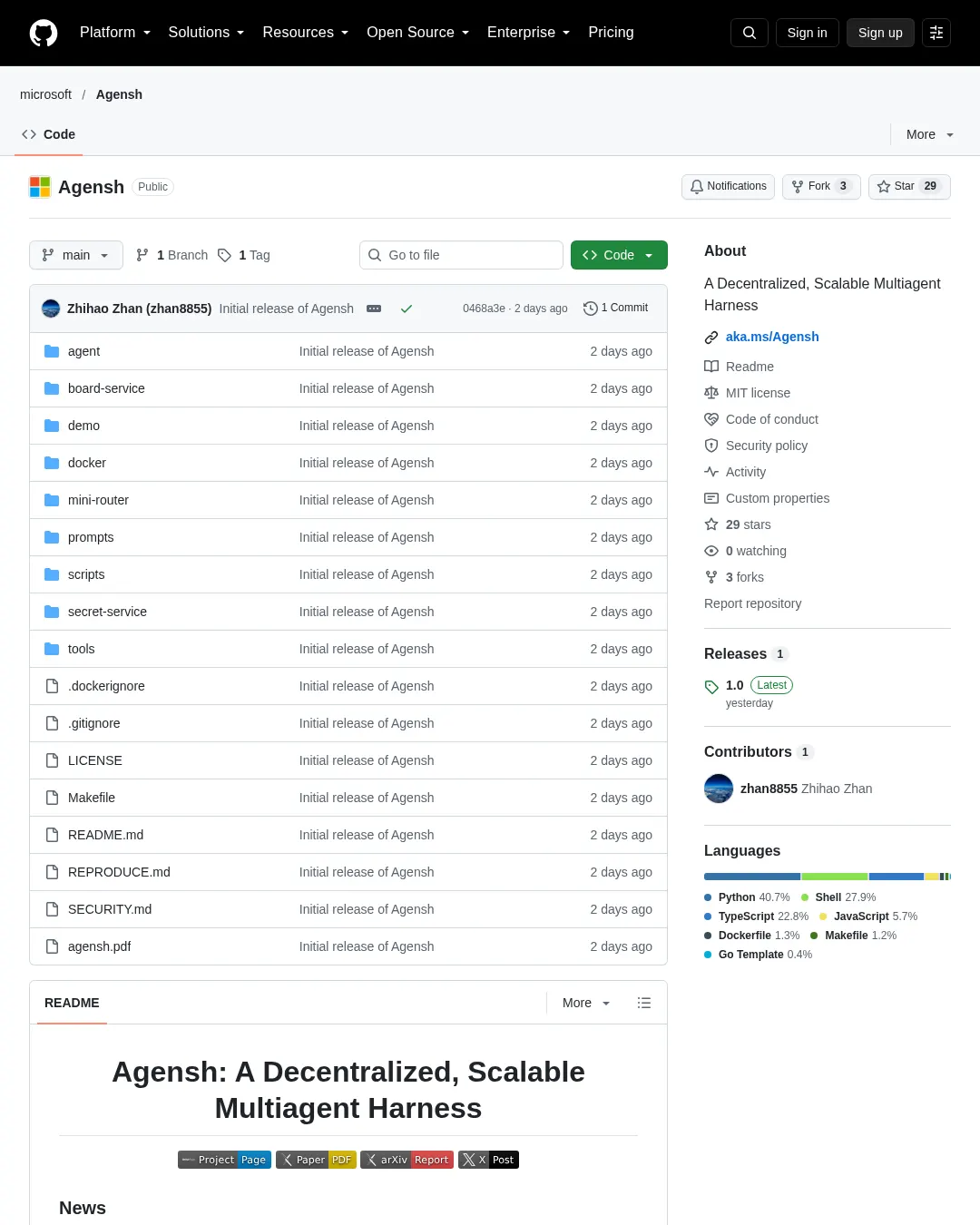The height and width of the screenshot is (1225, 980).
Task: Open the Paper PDF badge
Action: pos(316,1160)
